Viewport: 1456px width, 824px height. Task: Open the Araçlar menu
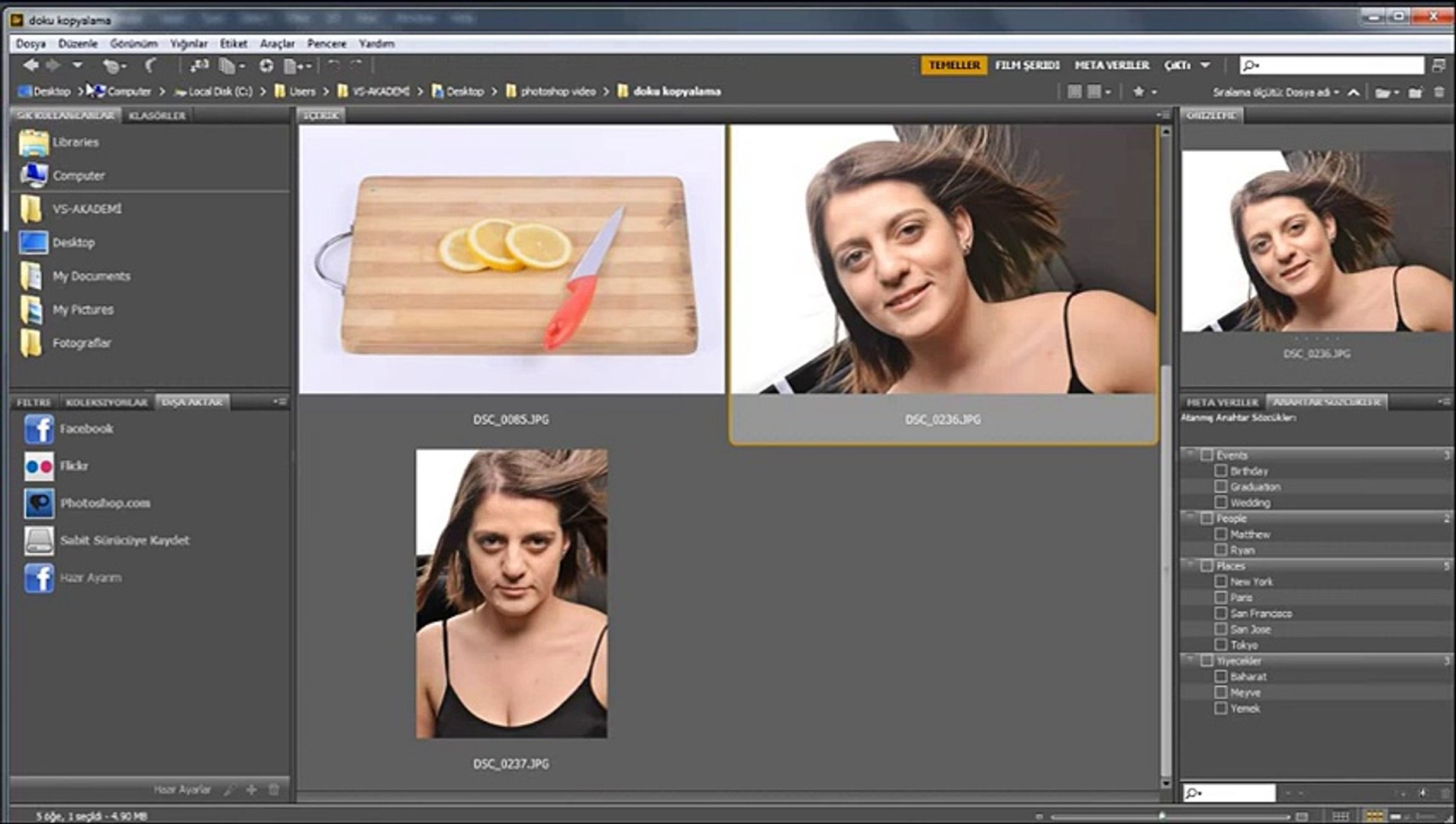pos(277,43)
